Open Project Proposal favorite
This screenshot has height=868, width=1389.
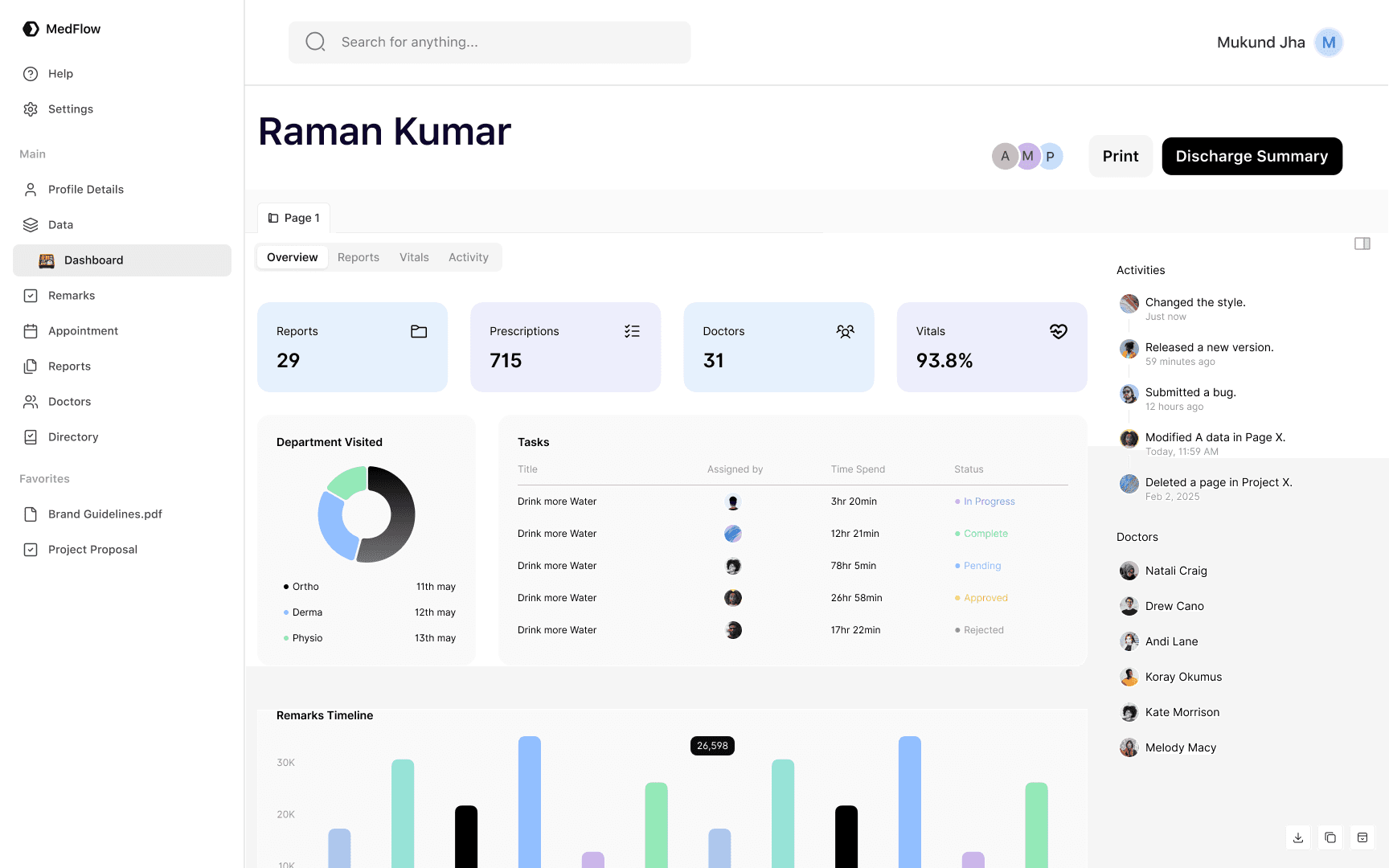point(122,550)
